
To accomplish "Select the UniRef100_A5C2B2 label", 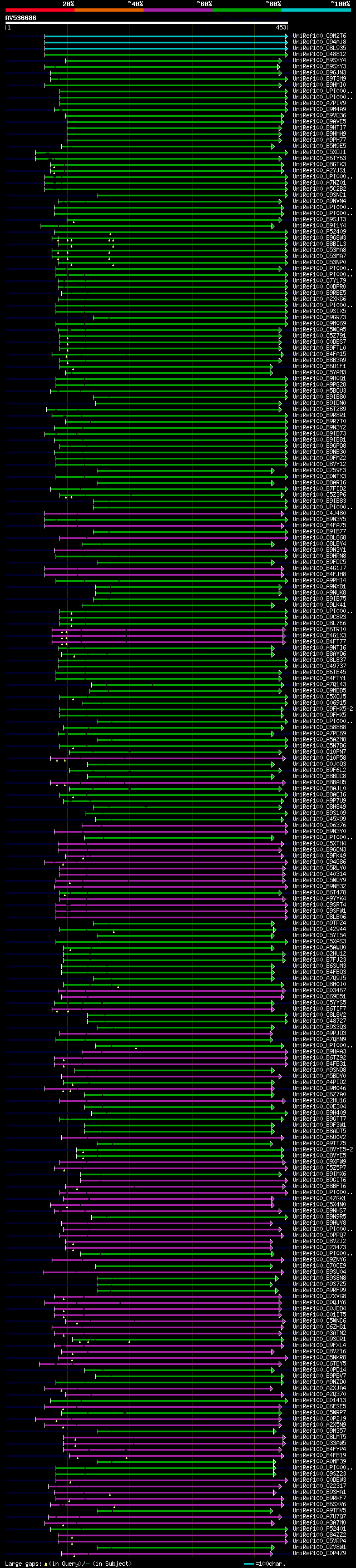I will pyautogui.click(x=319, y=189).
